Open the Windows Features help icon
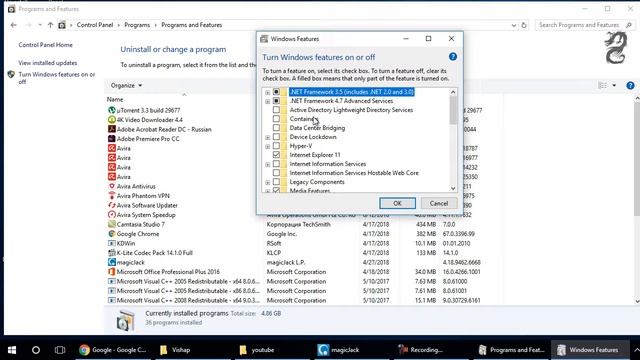640x360 pixels. (453, 57)
